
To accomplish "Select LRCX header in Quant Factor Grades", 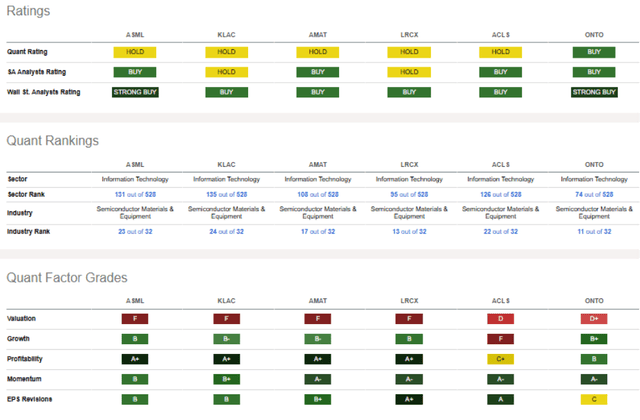I will click(x=409, y=301).
